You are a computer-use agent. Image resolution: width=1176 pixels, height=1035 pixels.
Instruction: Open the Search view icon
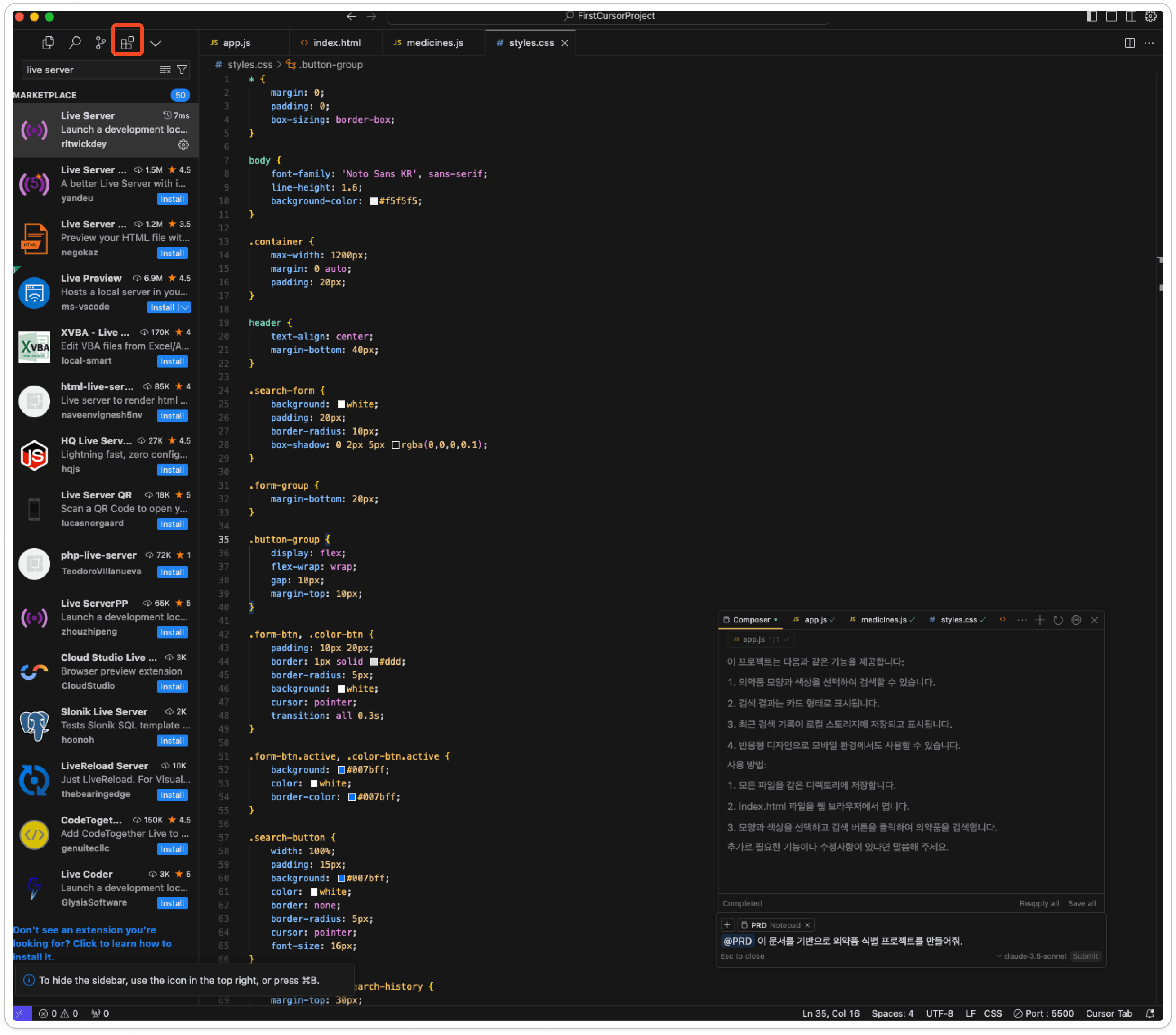point(75,43)
